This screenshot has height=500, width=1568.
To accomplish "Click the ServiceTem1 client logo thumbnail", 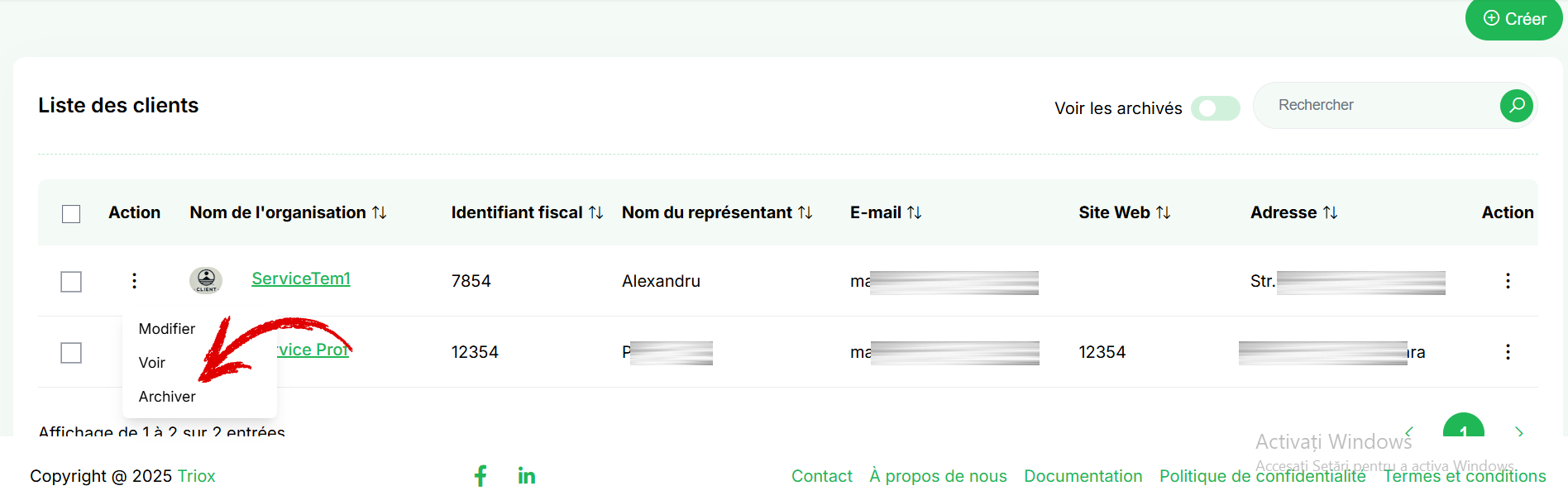I will coord(206,280).
